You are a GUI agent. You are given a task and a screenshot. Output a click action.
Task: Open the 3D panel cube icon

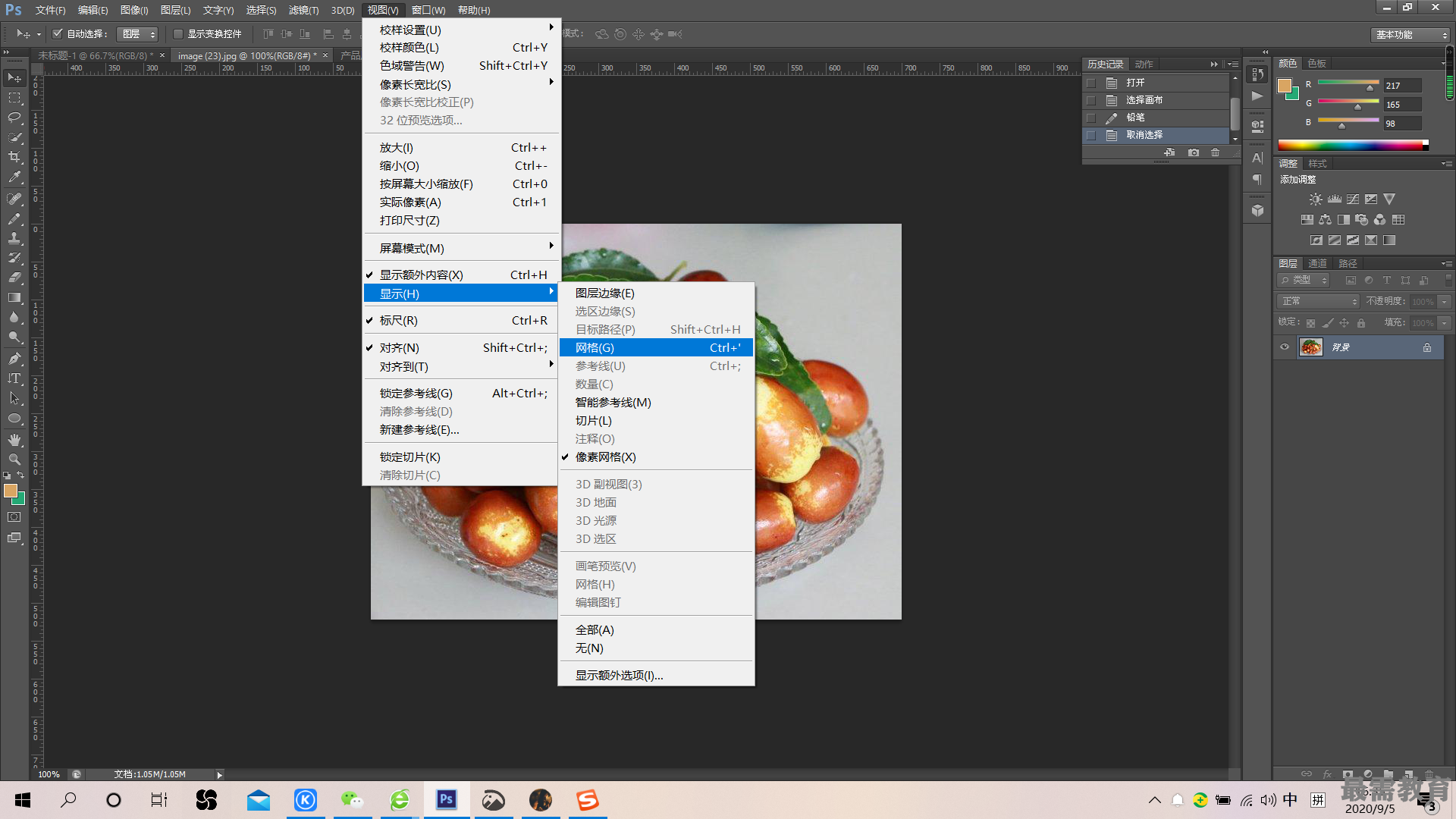(1257, 210)
